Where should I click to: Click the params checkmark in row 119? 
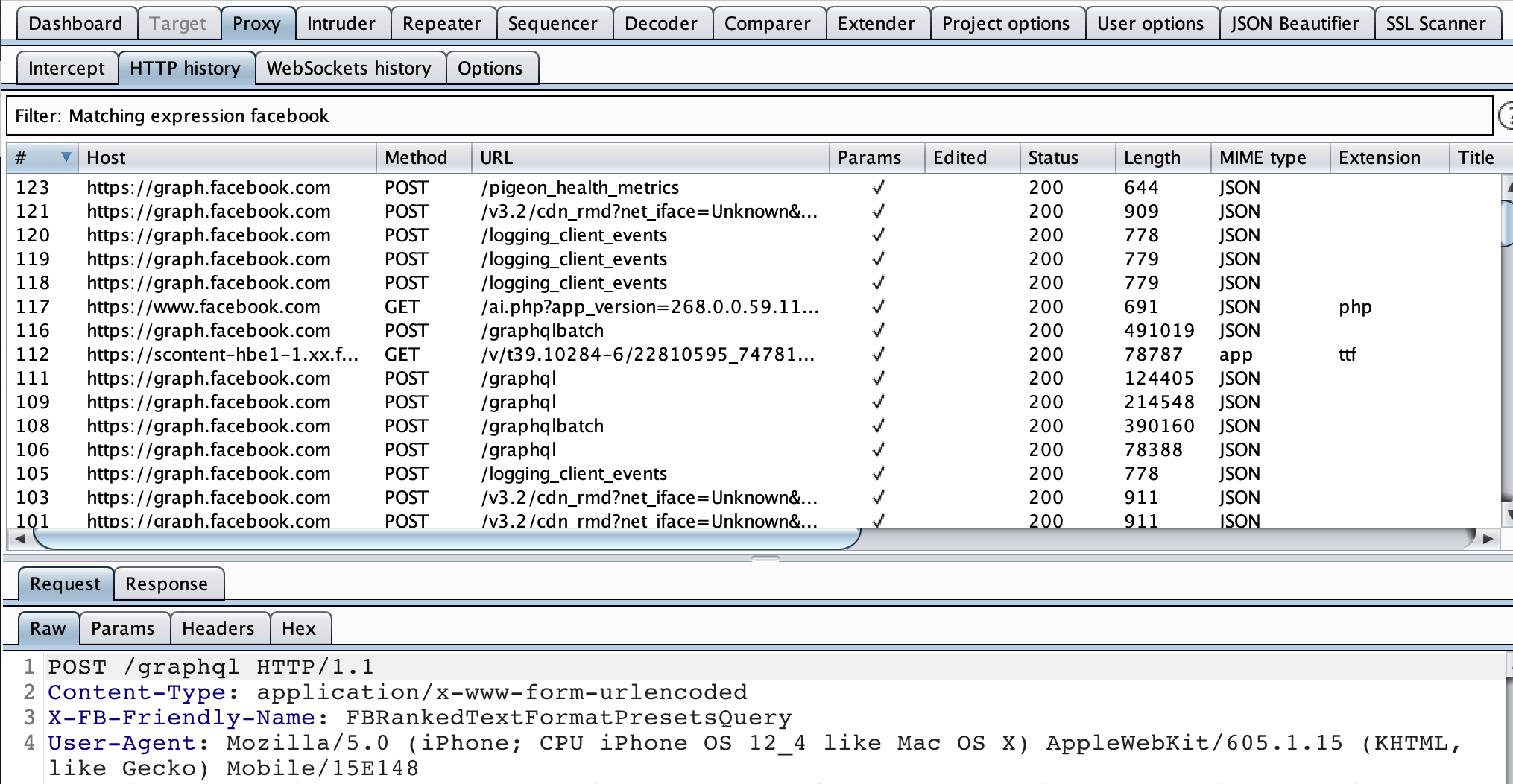tap(879, 259)
